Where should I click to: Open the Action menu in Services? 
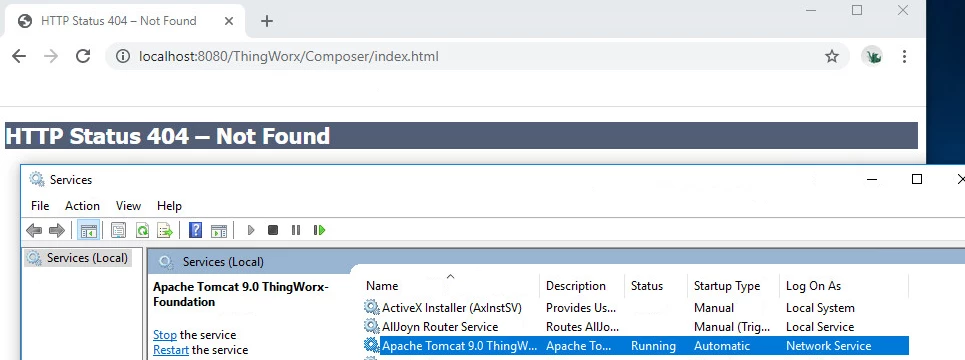(x=82, y=206)
